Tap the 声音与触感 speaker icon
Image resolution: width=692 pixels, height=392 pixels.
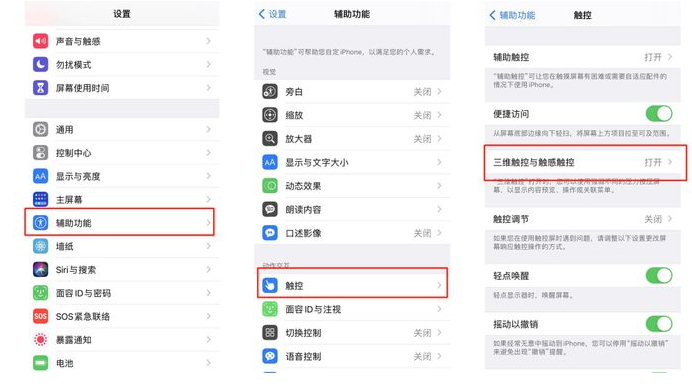tap(41, 41)
